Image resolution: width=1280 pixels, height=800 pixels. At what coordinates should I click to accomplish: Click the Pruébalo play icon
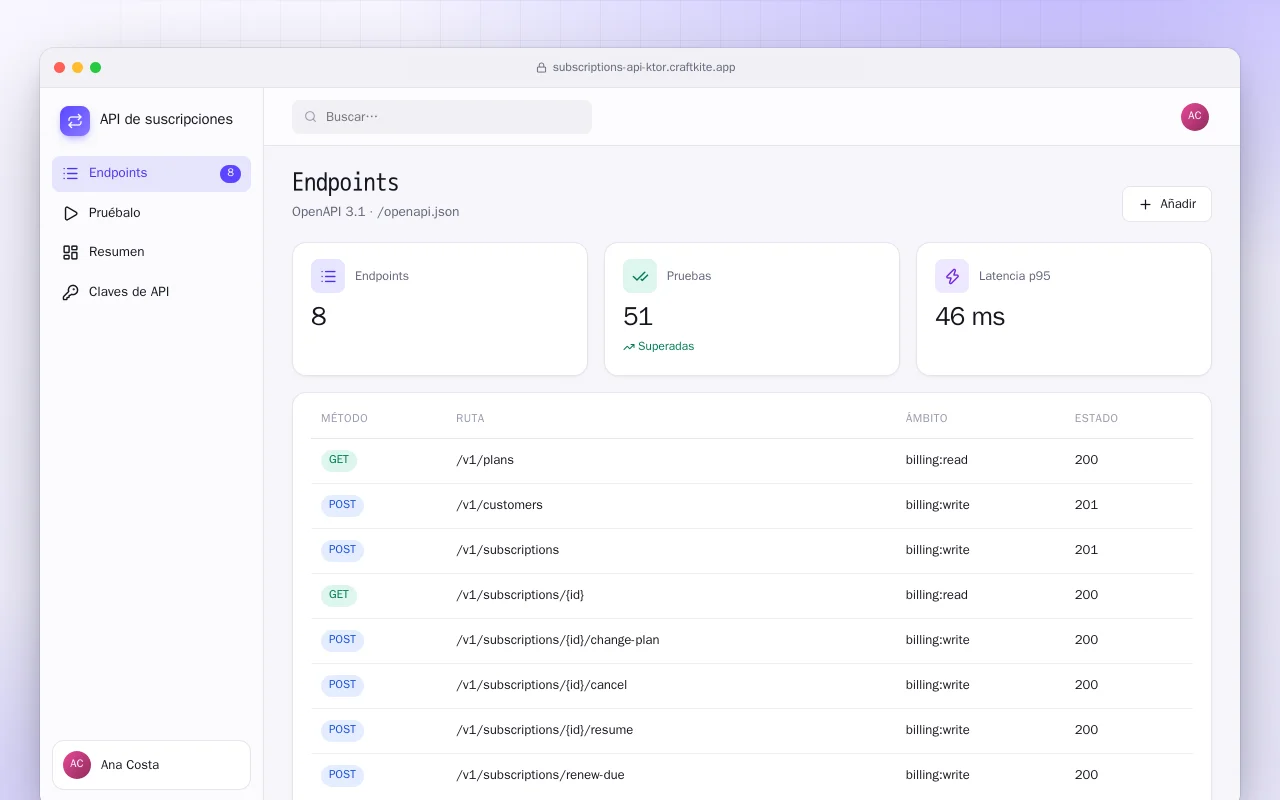coord(70,213)
